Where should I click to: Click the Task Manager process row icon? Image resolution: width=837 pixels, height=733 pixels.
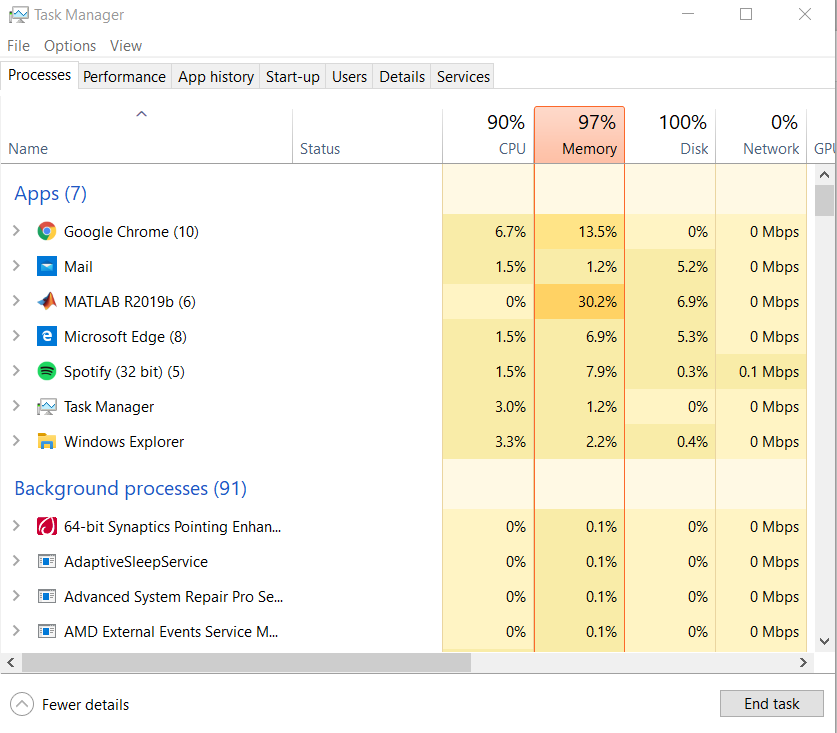click(x=46, y=407)
